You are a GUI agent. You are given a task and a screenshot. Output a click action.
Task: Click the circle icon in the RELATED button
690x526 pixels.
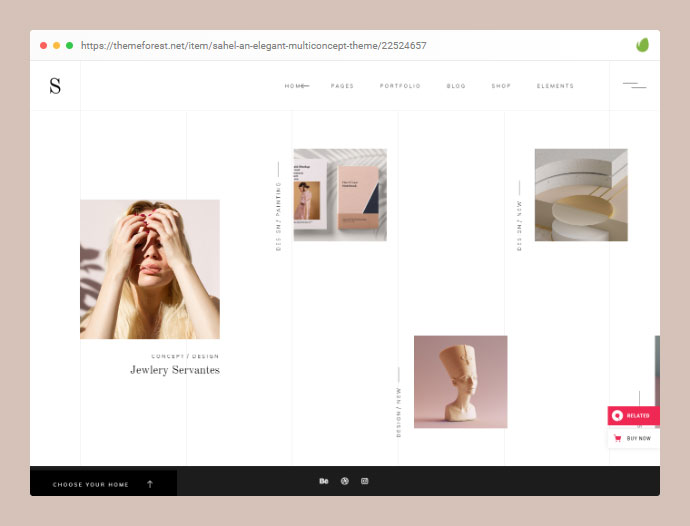[x=617, y=416]
